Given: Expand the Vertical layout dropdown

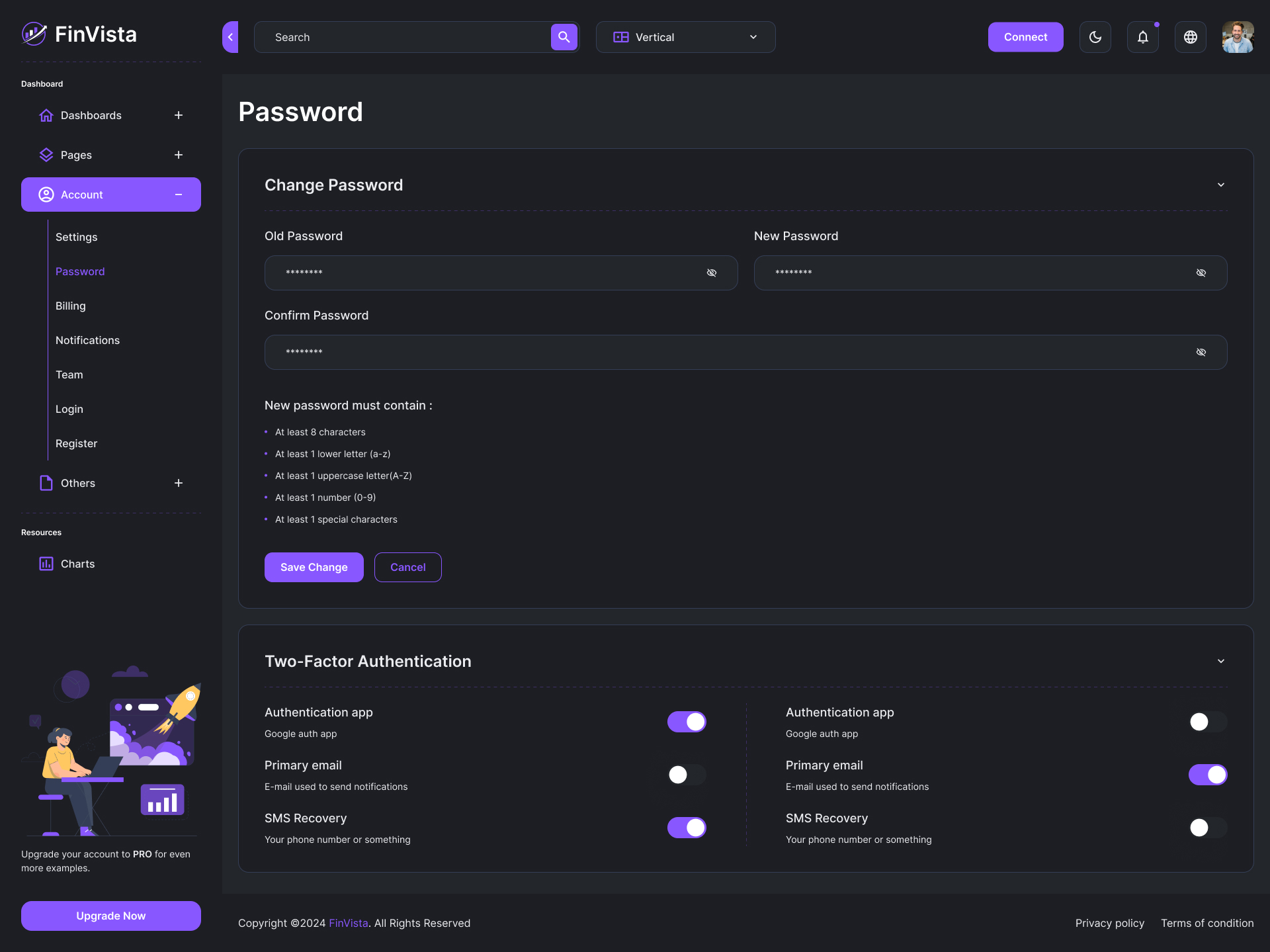Looking at the screenshot, I should point(752,37).
